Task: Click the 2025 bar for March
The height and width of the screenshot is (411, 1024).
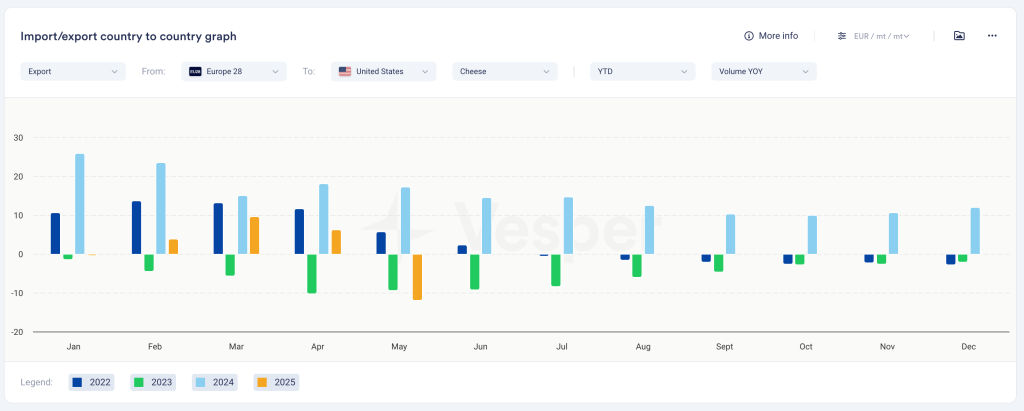Action: pyautogui.click(x=255, y=236)
